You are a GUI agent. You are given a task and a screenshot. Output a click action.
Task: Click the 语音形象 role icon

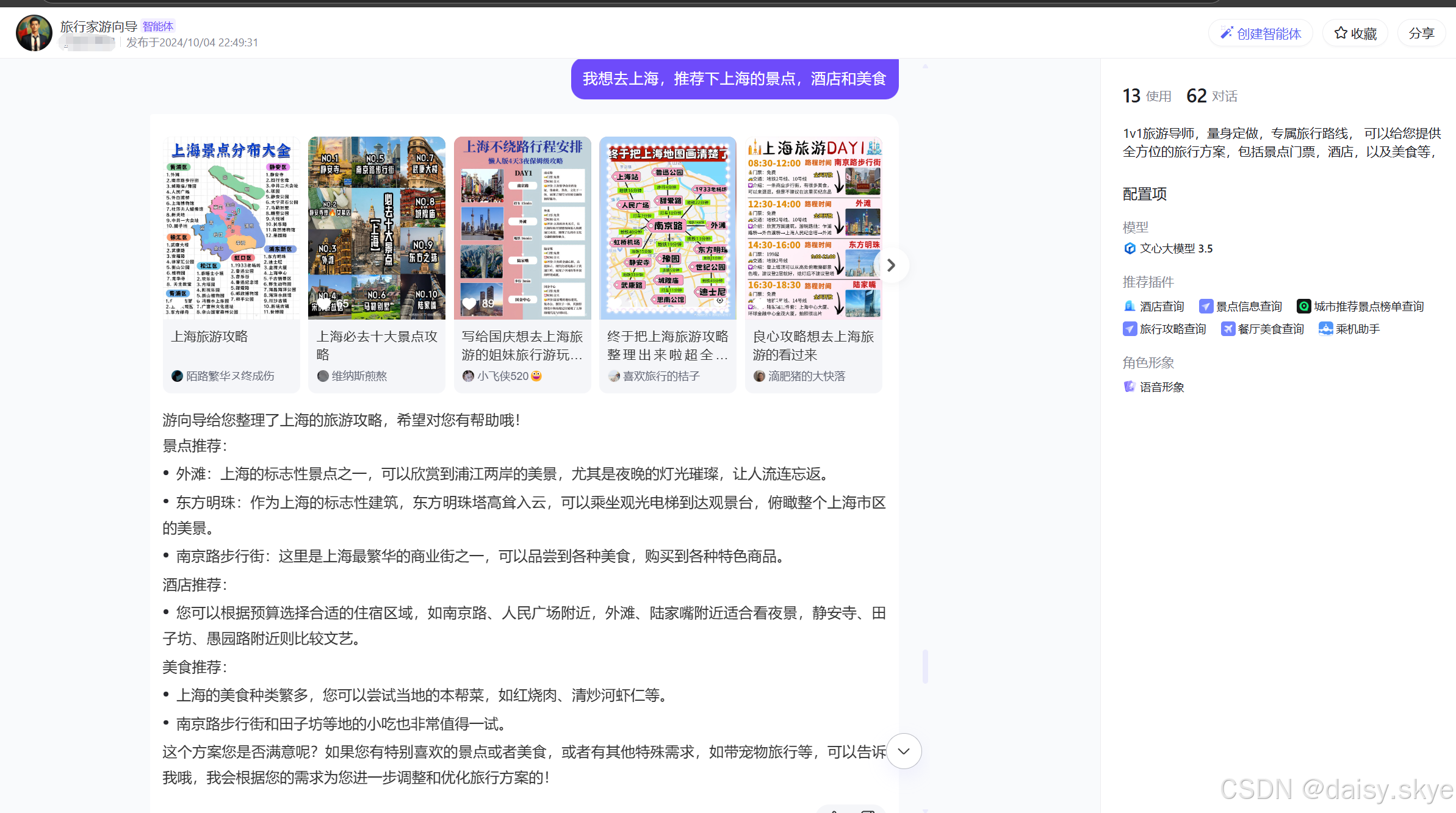click(1130, 387)
